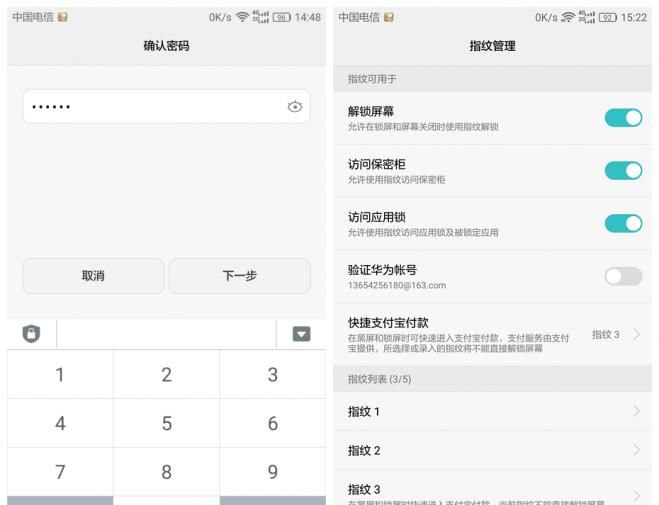
Task: Tap the 14:48 clock in status bar
Action: (x=308, y=17)
